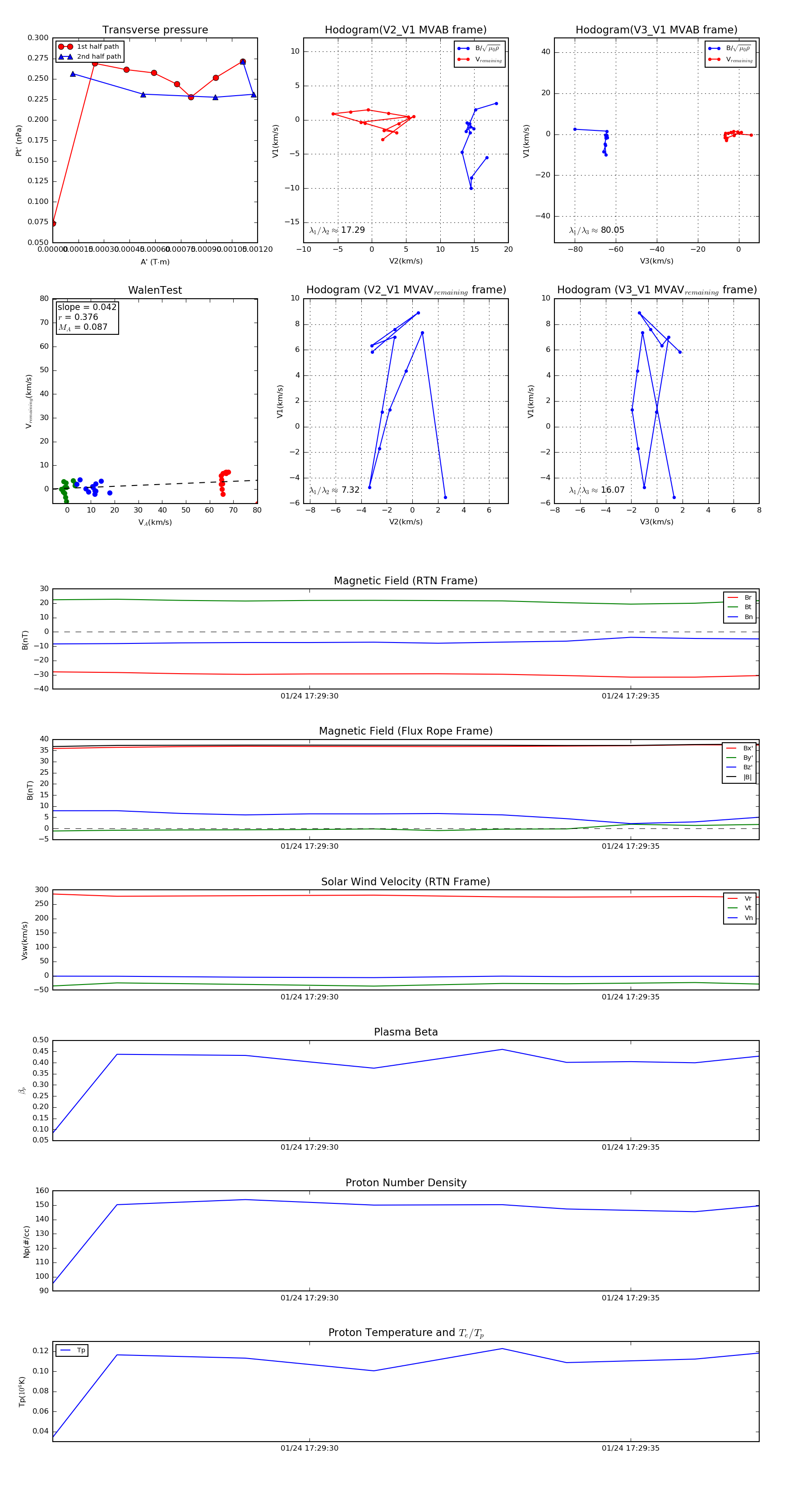Image resolution: width=812 pixels, height=1489 pixels.
Task: Click the "A' (T·m)" axis label
Action: [155, 262]
